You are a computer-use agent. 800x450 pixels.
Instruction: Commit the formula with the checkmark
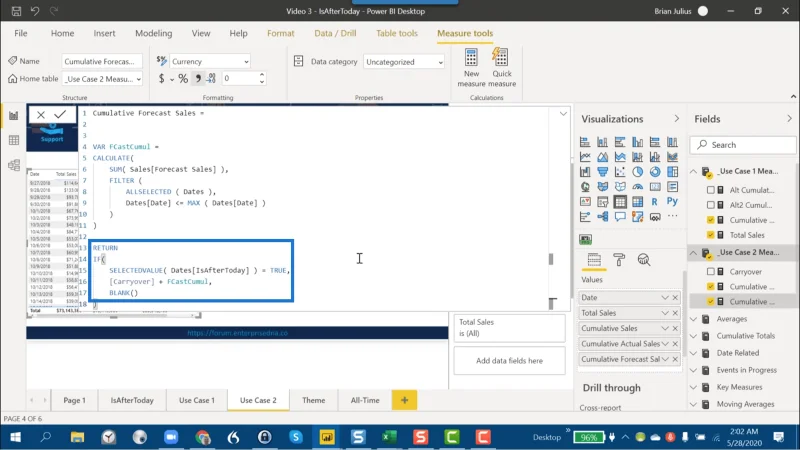click(x=60, y=114)
